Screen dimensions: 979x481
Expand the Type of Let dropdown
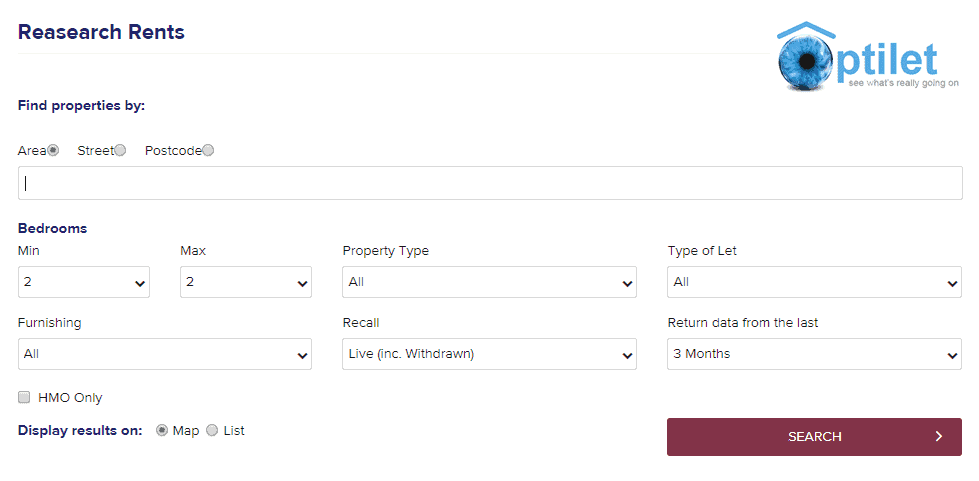[814, 283]
